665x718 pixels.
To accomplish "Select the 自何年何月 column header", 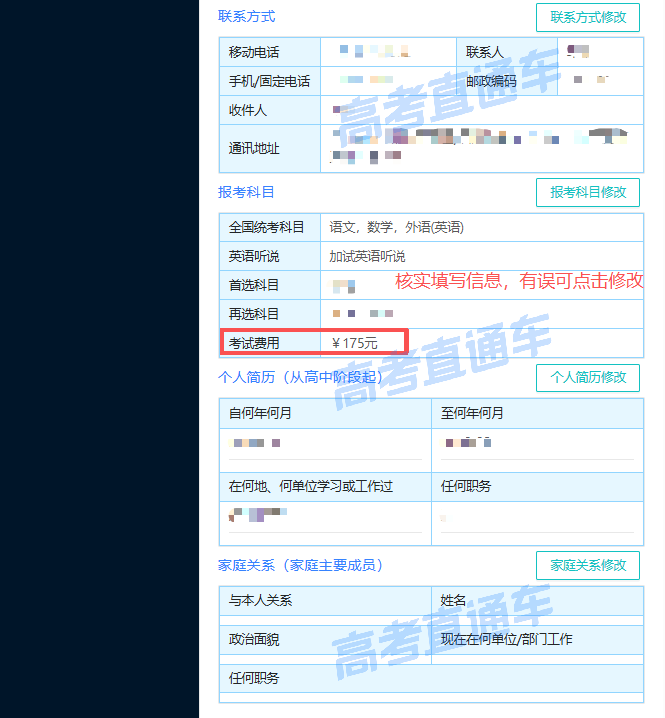I will (x=325, y=413).
